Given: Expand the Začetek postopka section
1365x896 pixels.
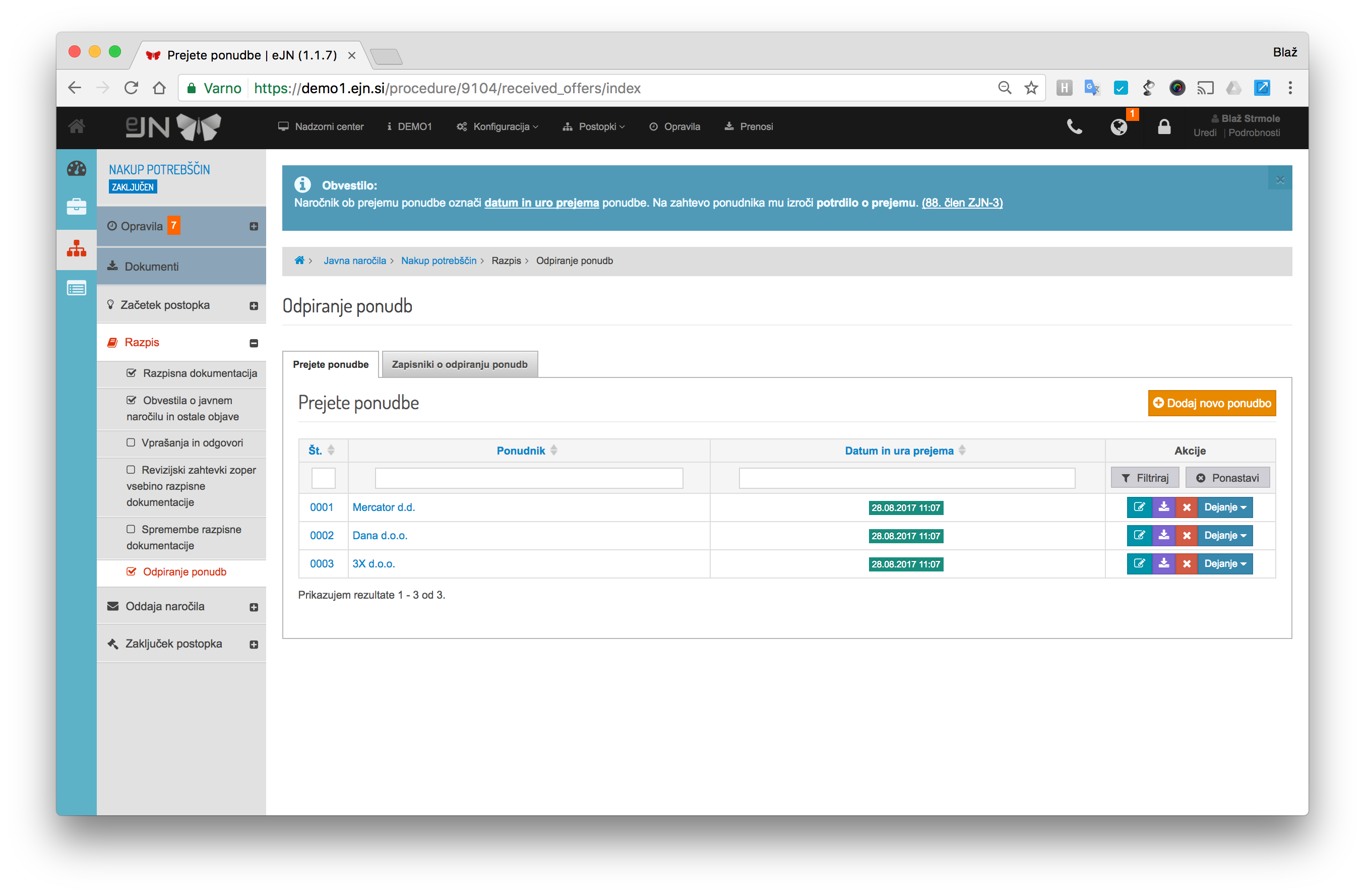Looking at the screenshot, I should [x=254, y=305].
